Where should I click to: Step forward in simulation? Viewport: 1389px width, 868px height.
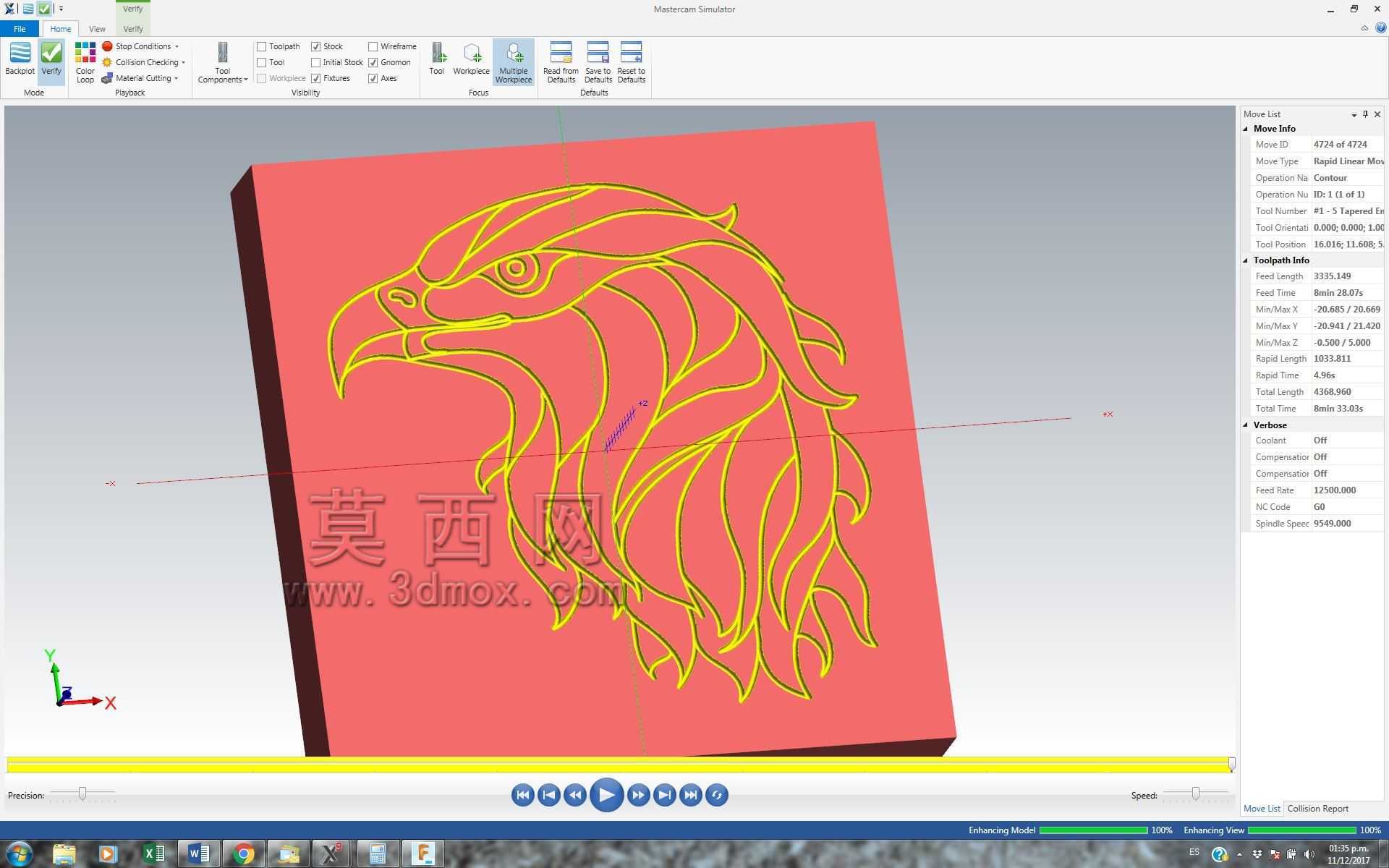(x=638, y=795)
